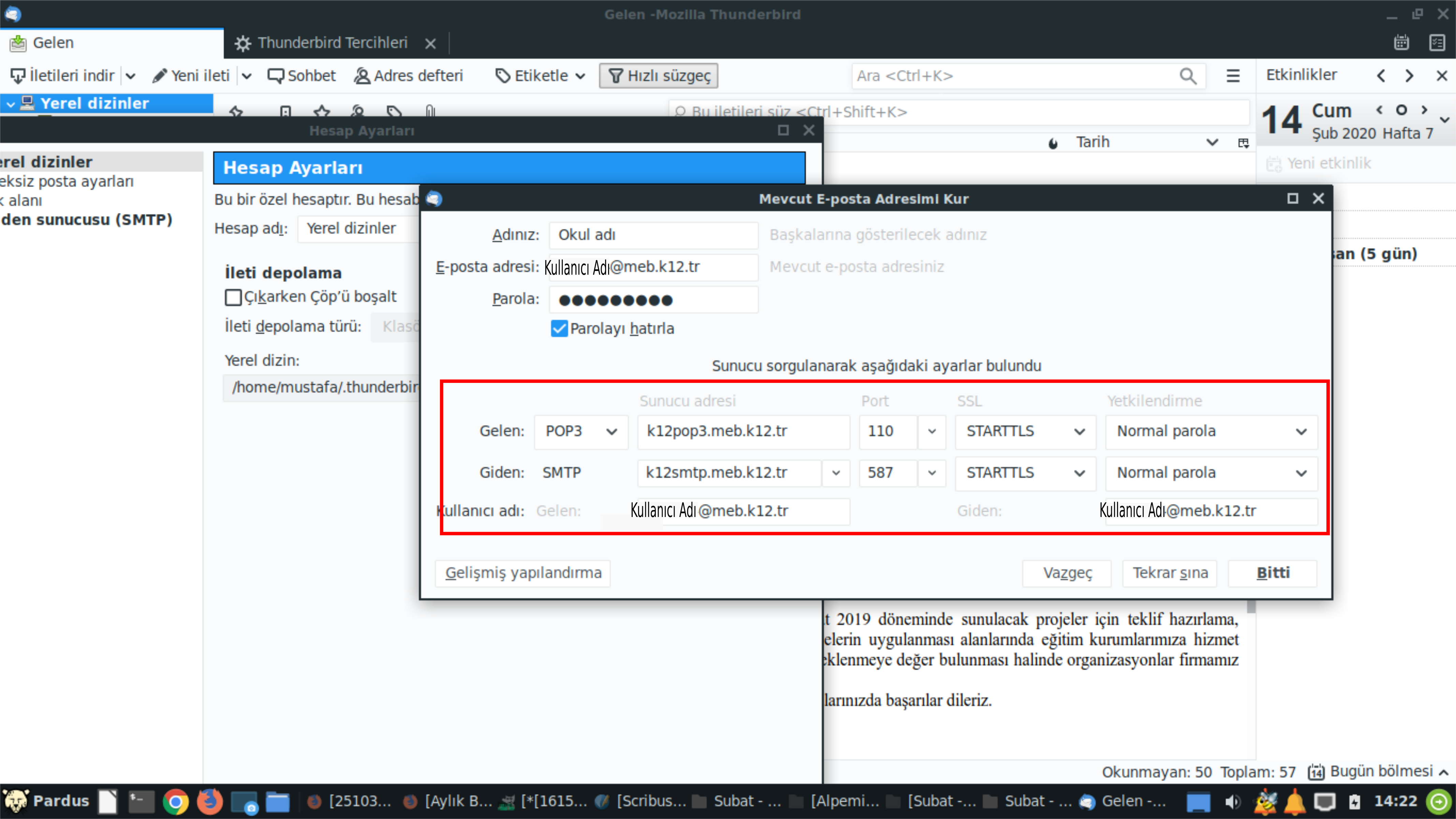Open the calendar icon near Etkinlikler

(1402, 42)
